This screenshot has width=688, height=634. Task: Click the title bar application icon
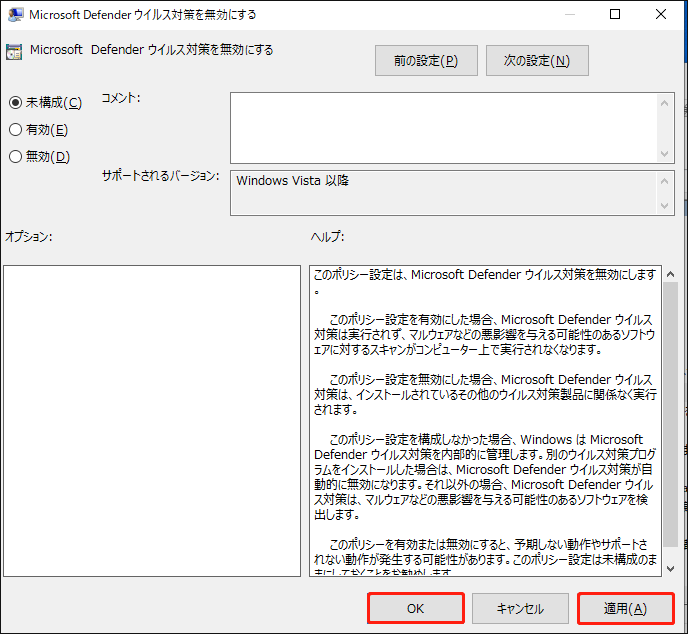(x=15, y=14)
